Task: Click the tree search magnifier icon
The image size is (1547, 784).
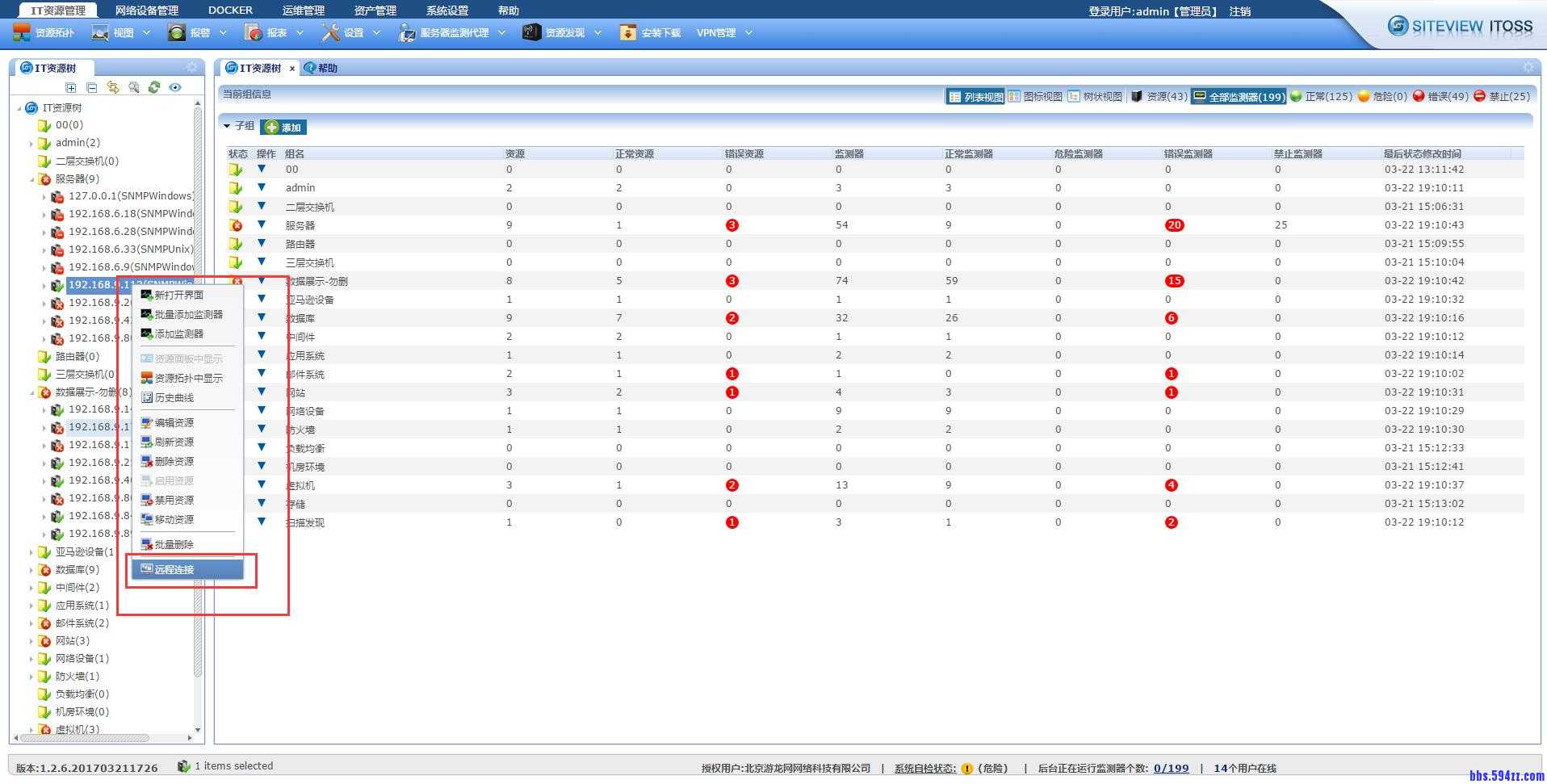Action: click(x=133, y=87)
